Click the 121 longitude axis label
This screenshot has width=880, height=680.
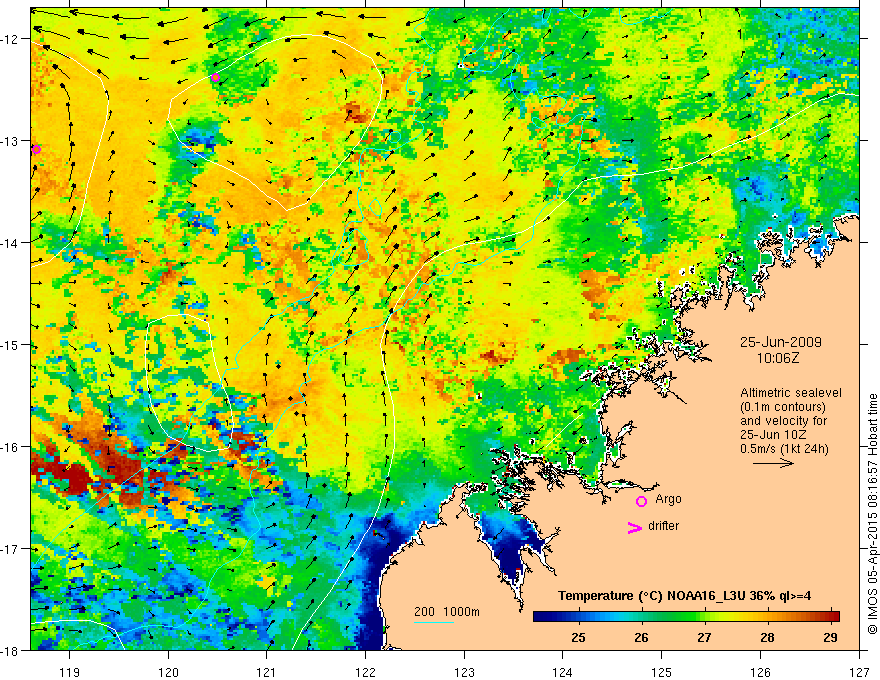267,672
